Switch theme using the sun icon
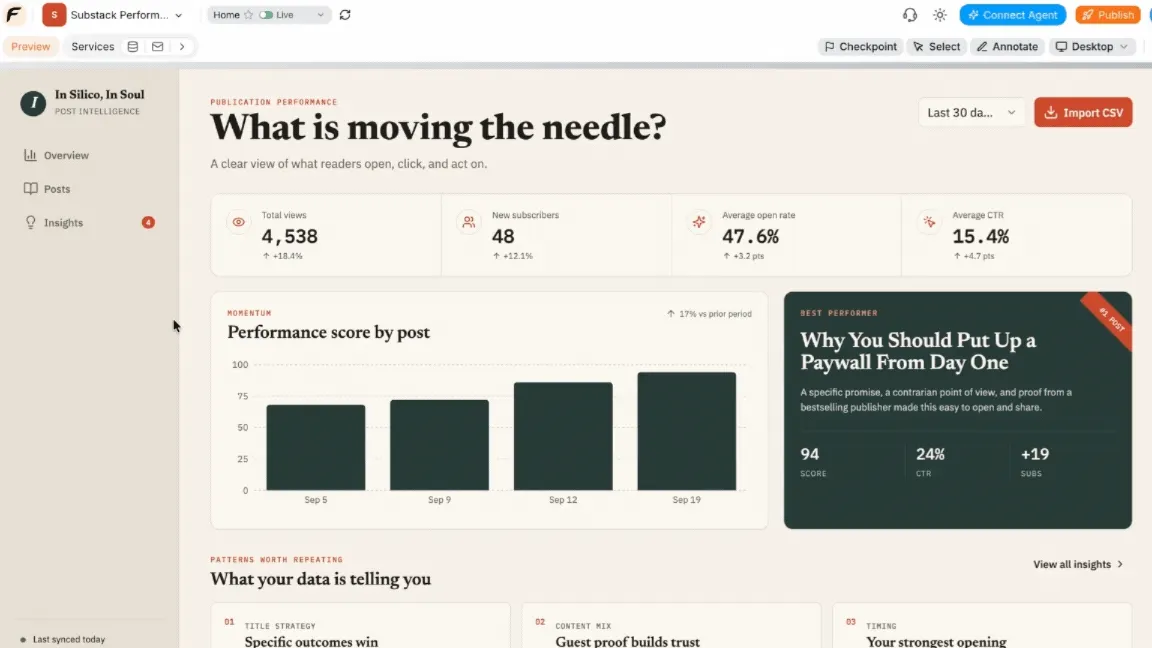This screenshot has width=1152, height=648. coord(940,15)
